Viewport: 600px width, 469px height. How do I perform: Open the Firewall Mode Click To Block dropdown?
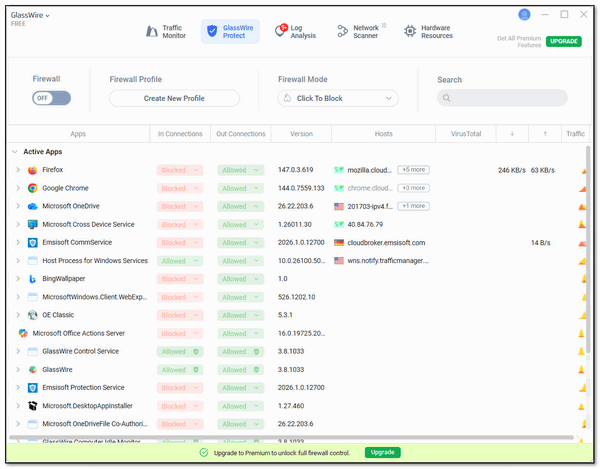point(338,98)
